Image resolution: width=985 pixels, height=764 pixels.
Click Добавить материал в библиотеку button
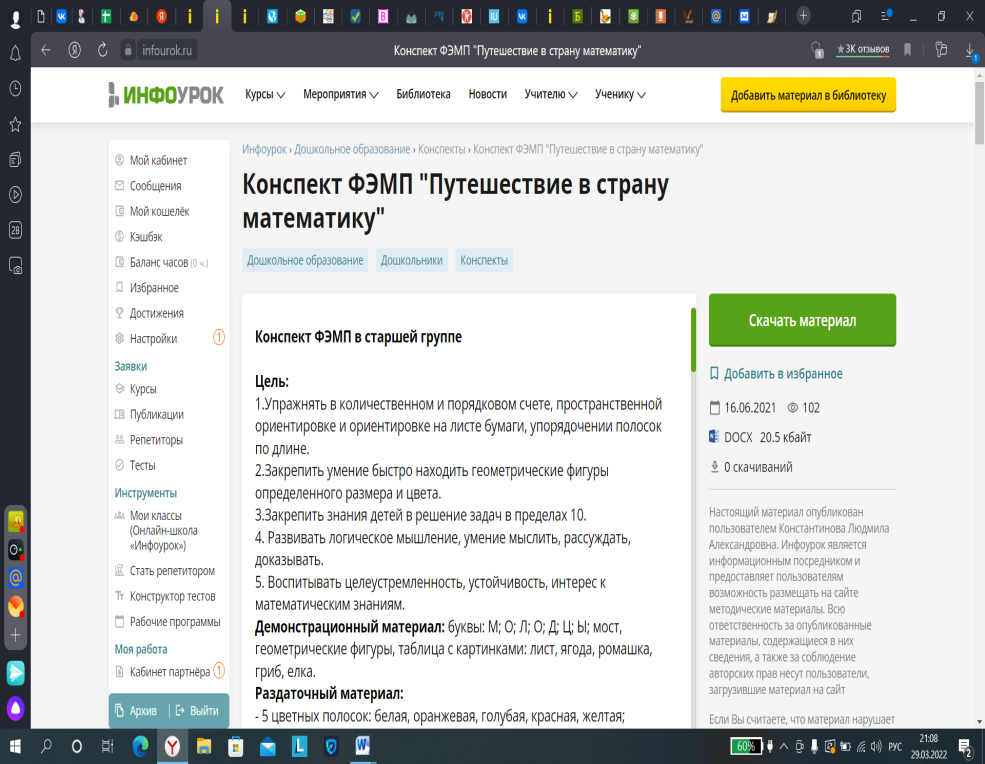tap(808, 95)
